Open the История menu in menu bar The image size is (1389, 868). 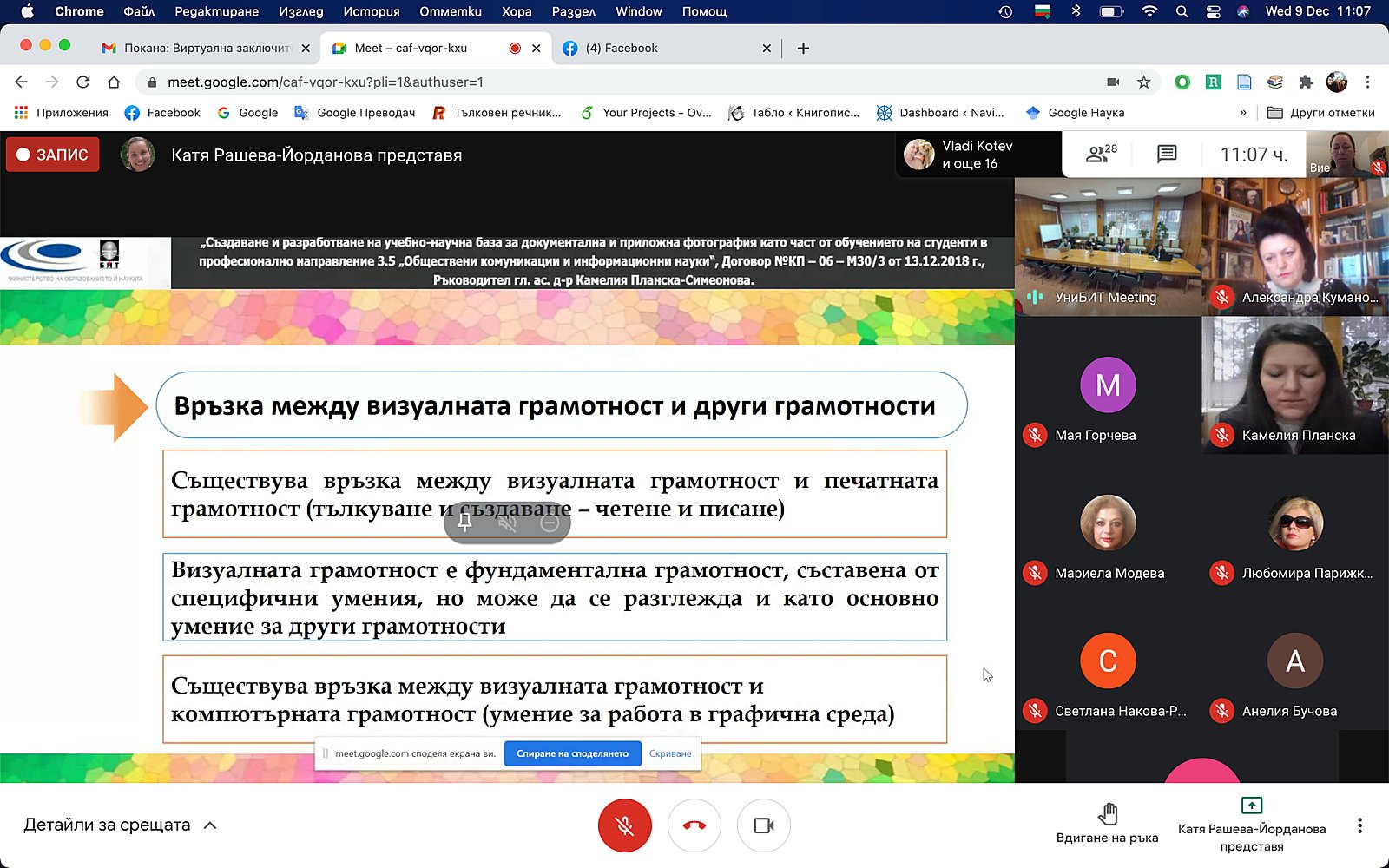(x=371, y=11)
